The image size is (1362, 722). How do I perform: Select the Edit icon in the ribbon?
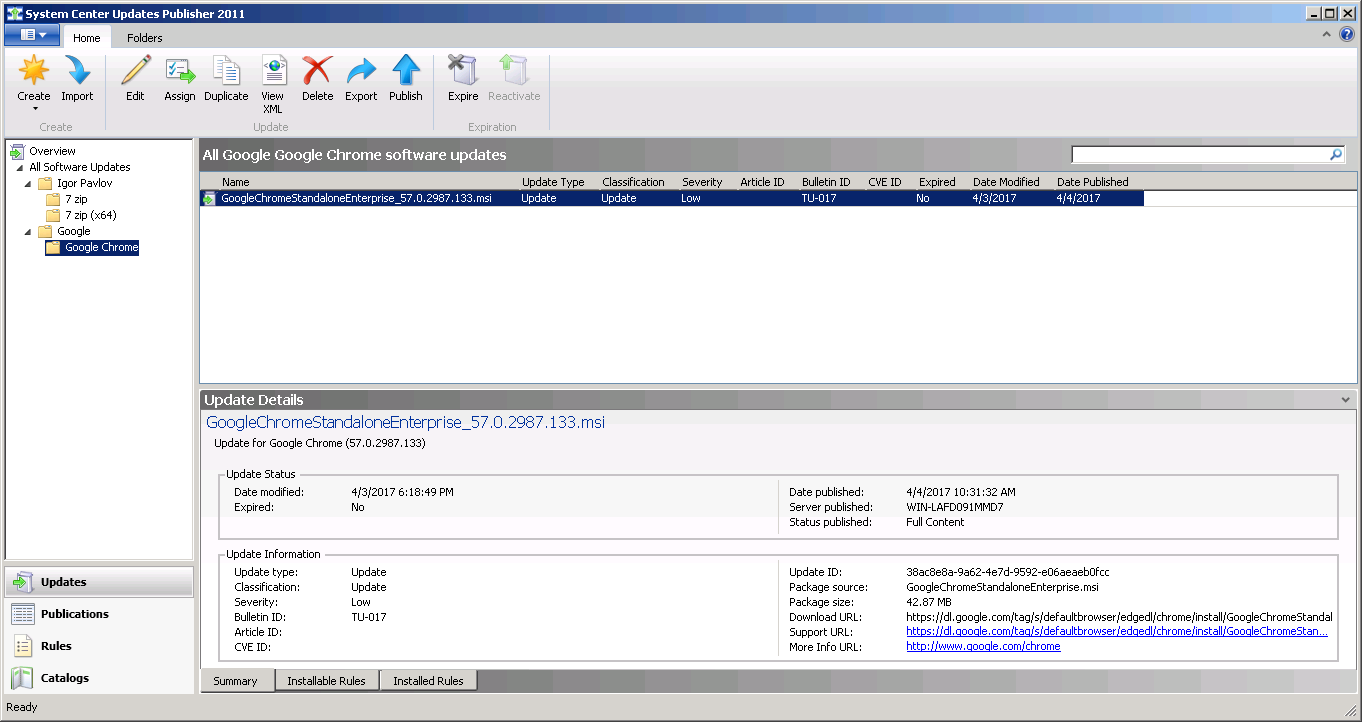click(135, 80)
